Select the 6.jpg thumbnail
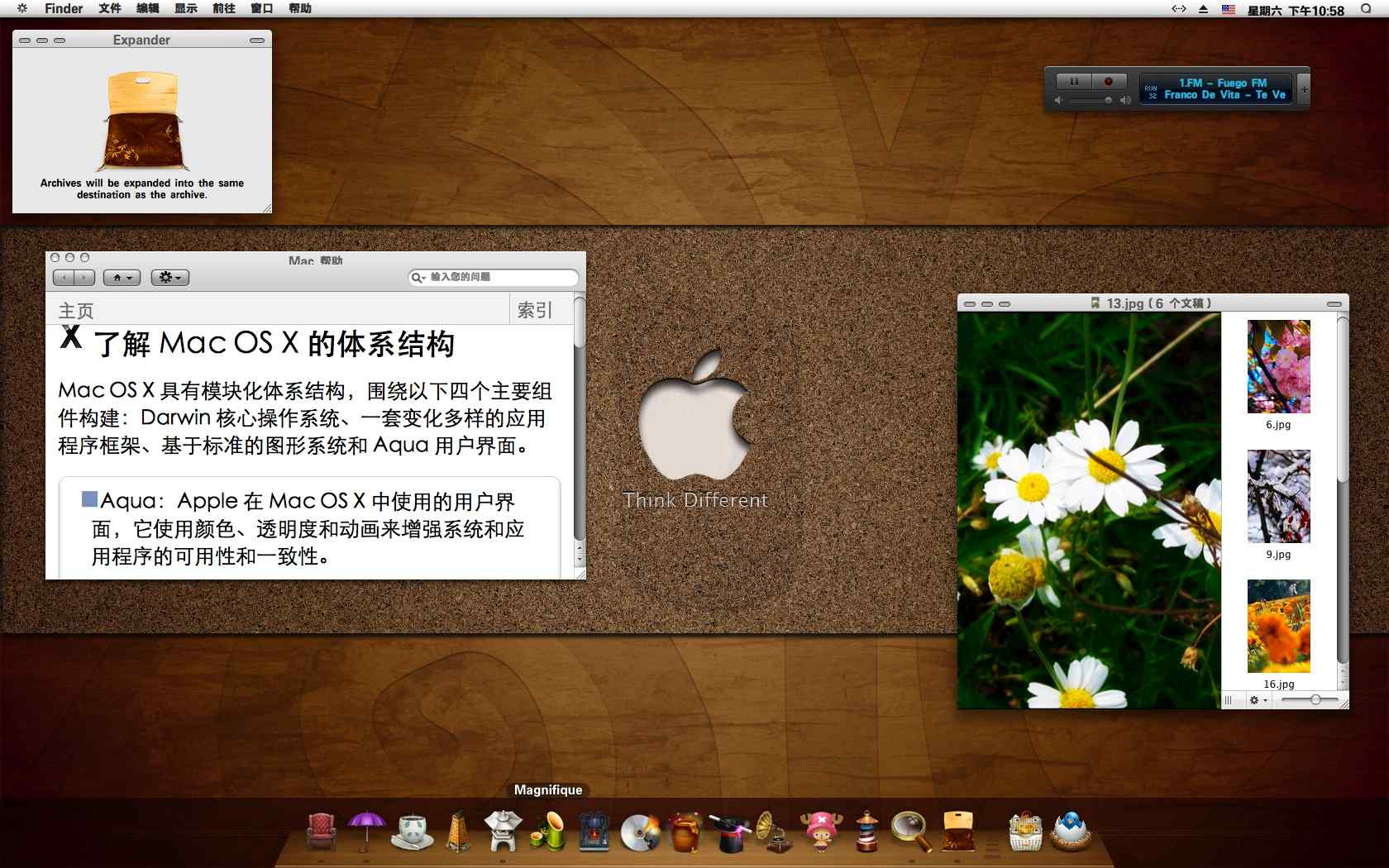The width and height of the screenshot is (1389, 868). point(1278,366)
